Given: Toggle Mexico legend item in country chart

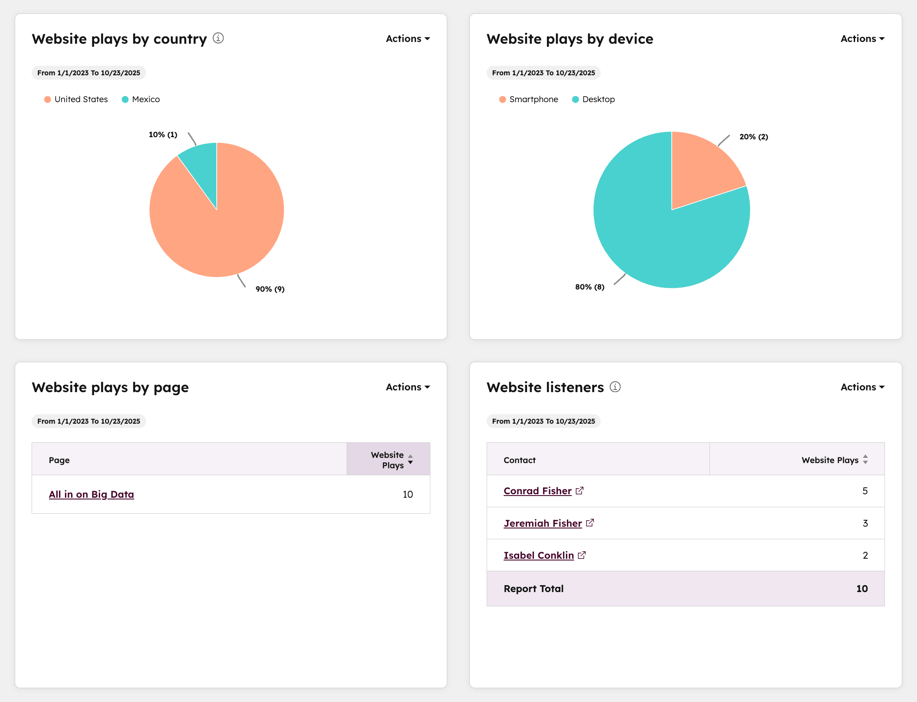Looking at the screenshot, I should point(141,100).
